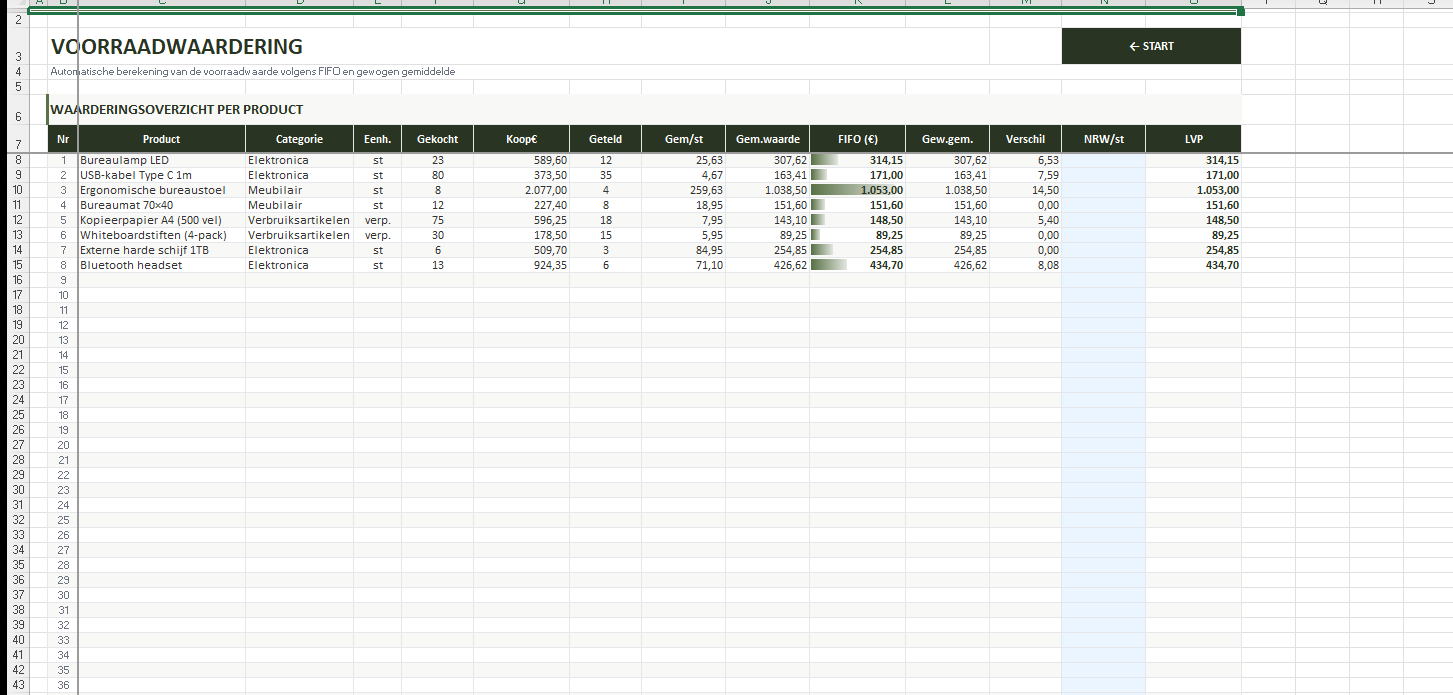
Task: Select the empty NRW/st cell for Bureaulamp LED
Action: point(1103,160)
